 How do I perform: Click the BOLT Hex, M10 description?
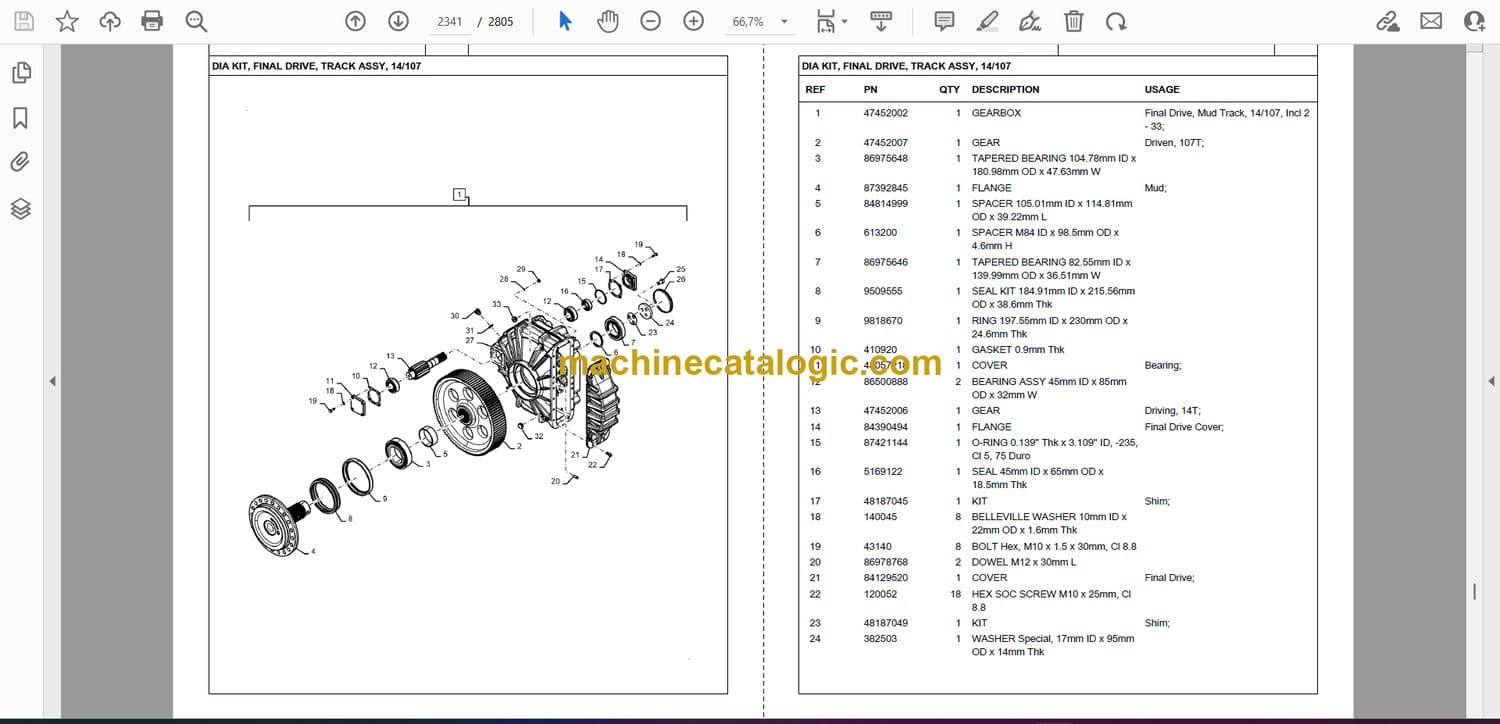pos(1054,547)
